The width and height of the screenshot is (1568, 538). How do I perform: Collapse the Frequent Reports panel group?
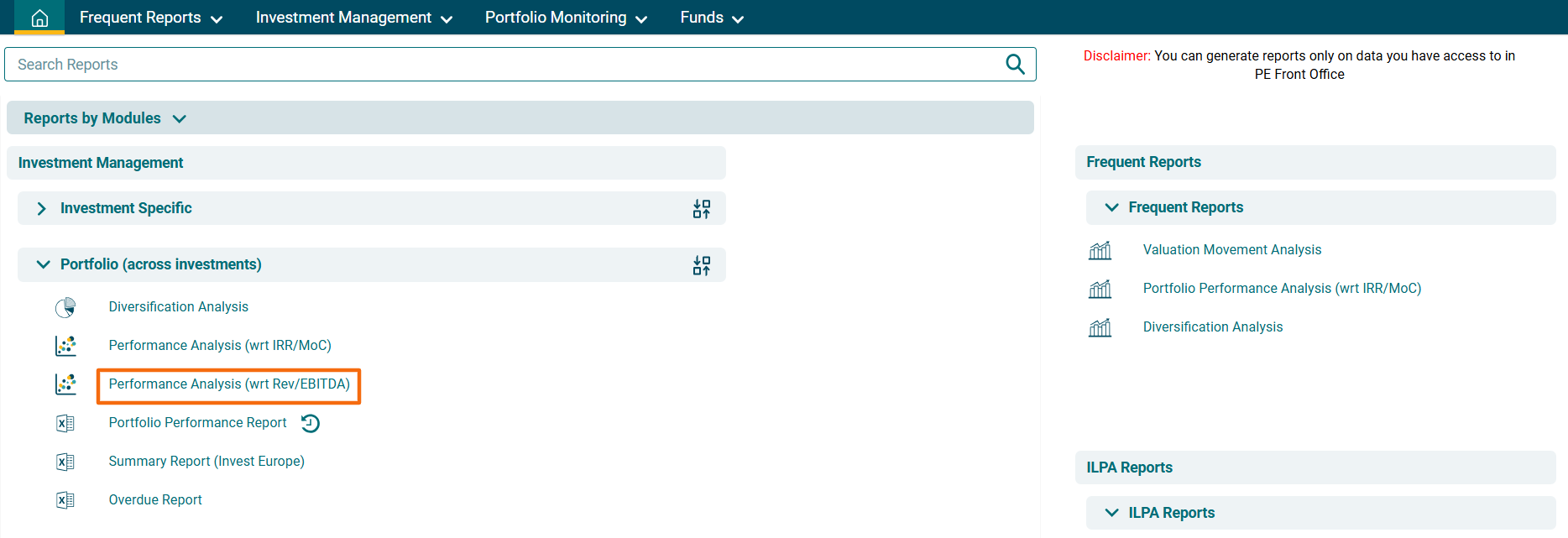tap(1111, 207)
